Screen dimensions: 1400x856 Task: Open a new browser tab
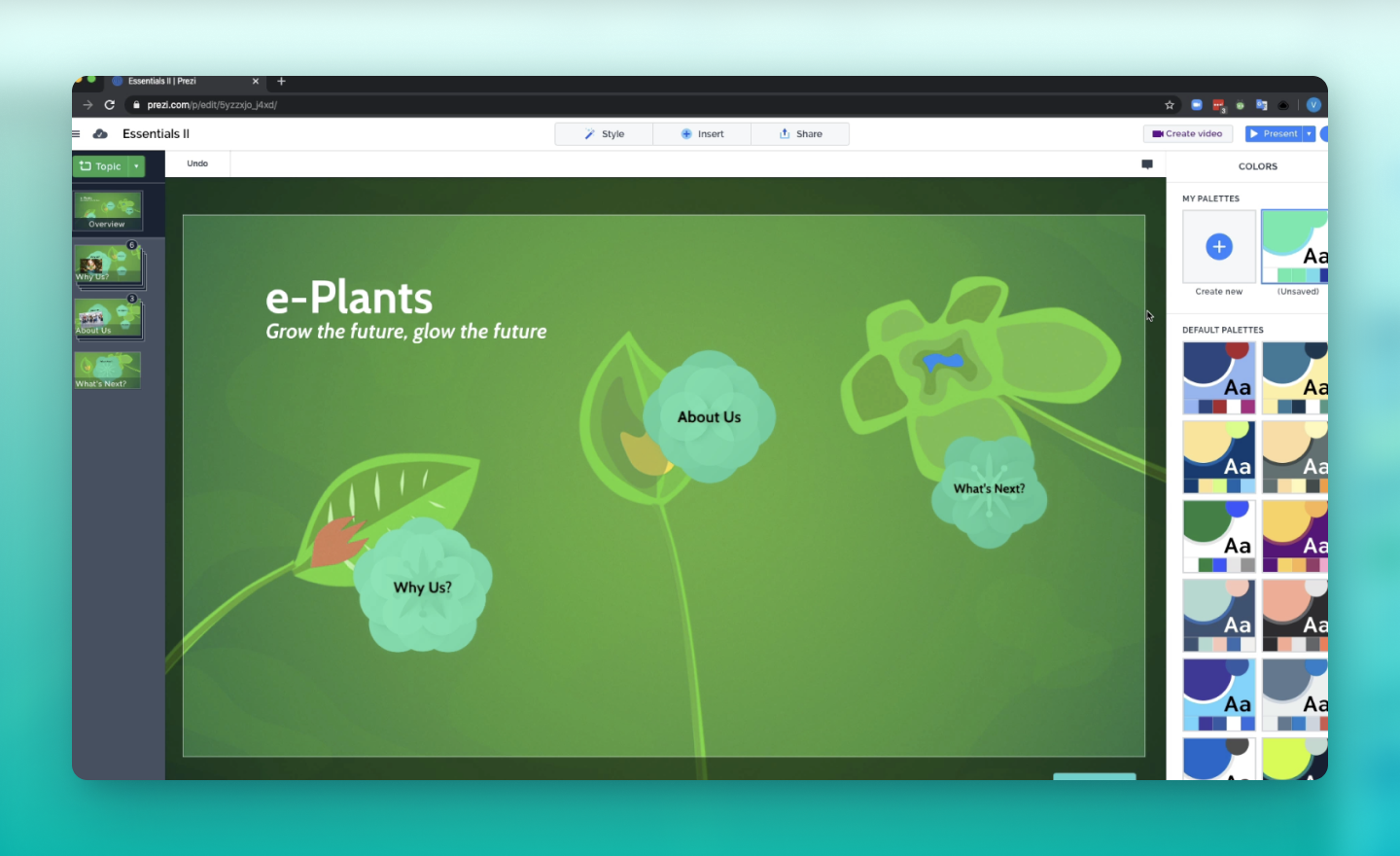(280, 82)
